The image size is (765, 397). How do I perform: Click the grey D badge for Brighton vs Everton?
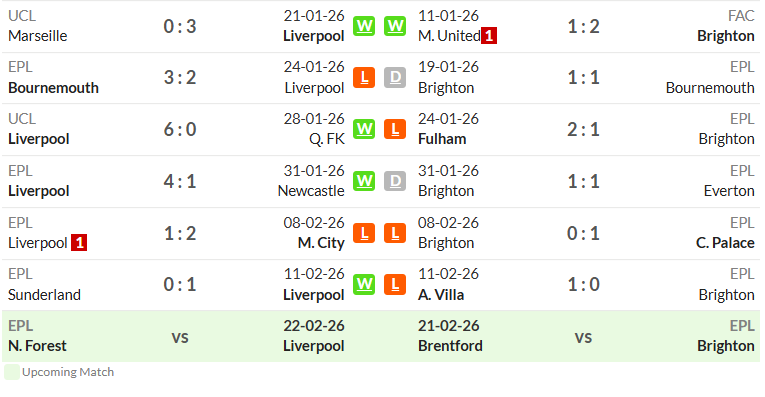tap(395, 181)
